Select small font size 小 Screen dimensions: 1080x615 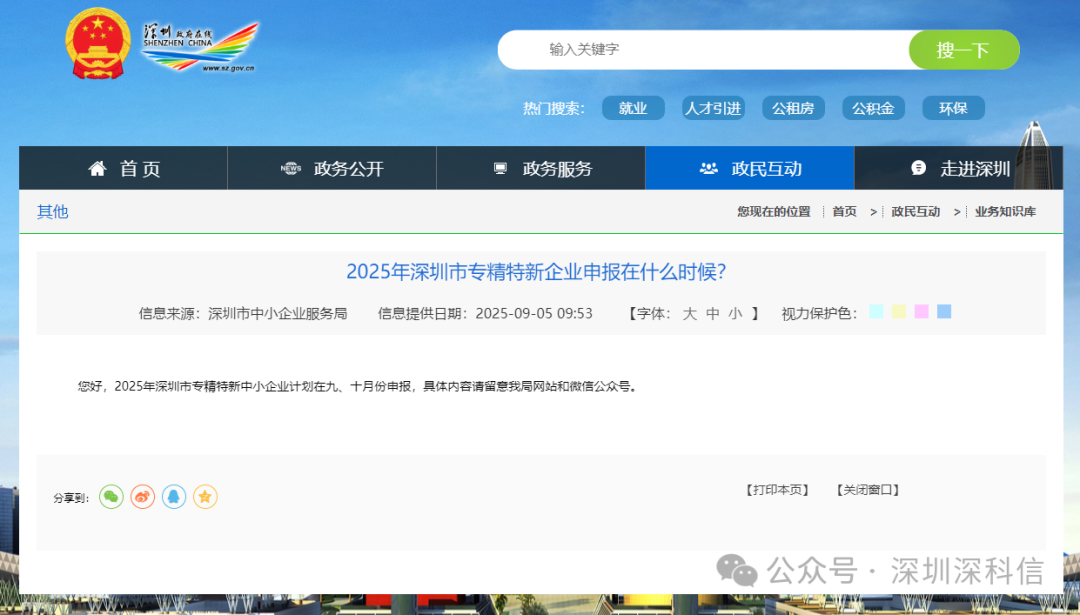coord(734,313)
